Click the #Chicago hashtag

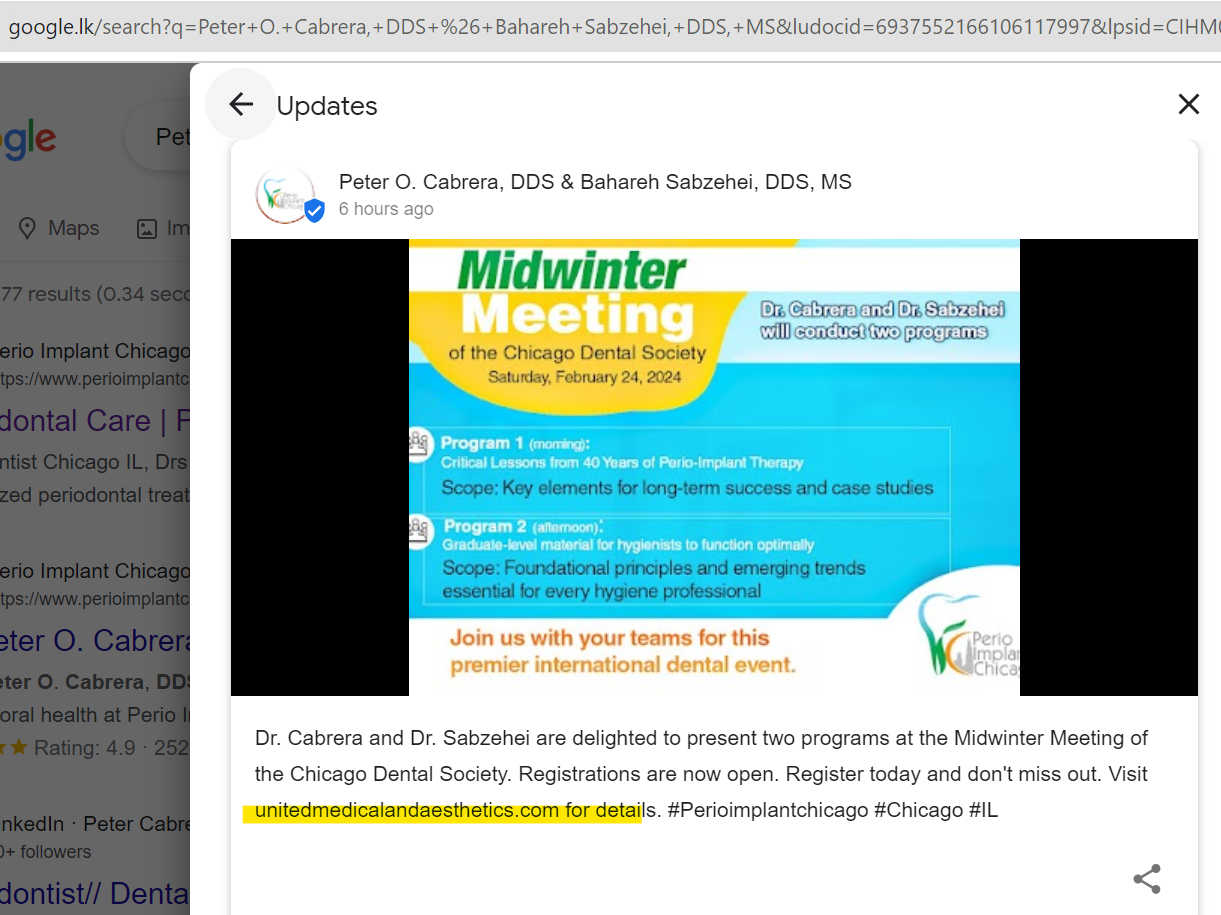point(918,810)
